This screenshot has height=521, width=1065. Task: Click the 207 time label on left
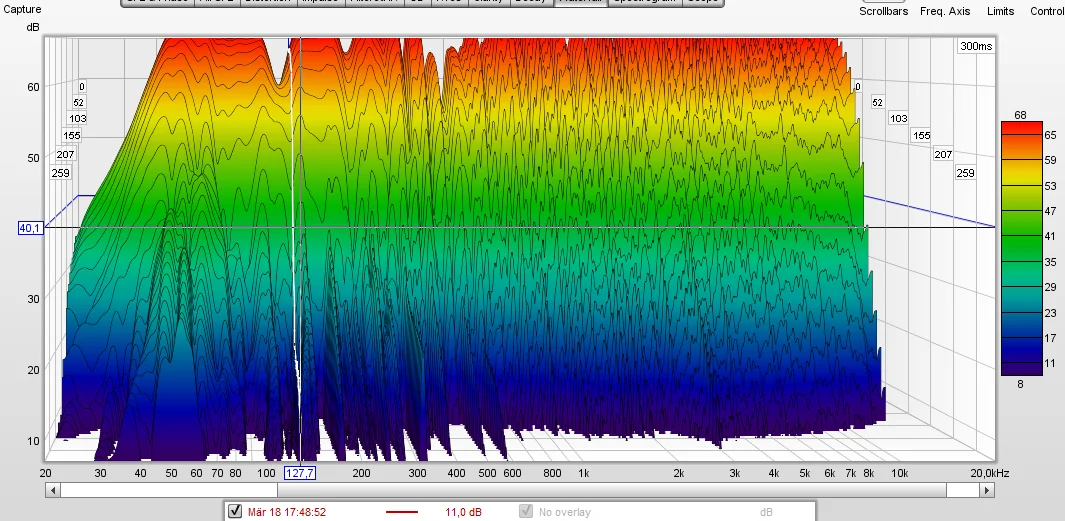click(65, 154)
